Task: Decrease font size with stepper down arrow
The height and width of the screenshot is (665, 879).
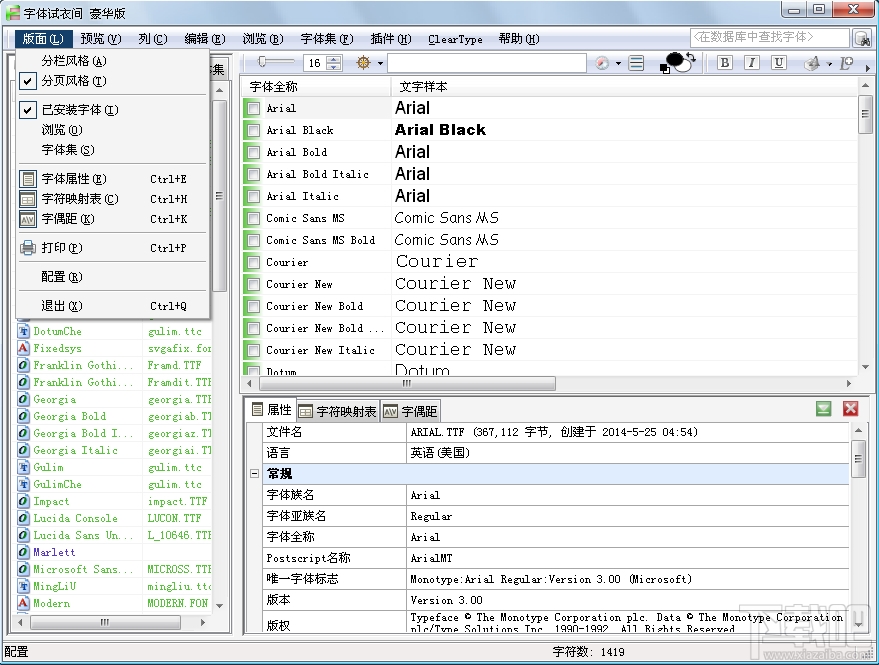Action: click(334, 67)
